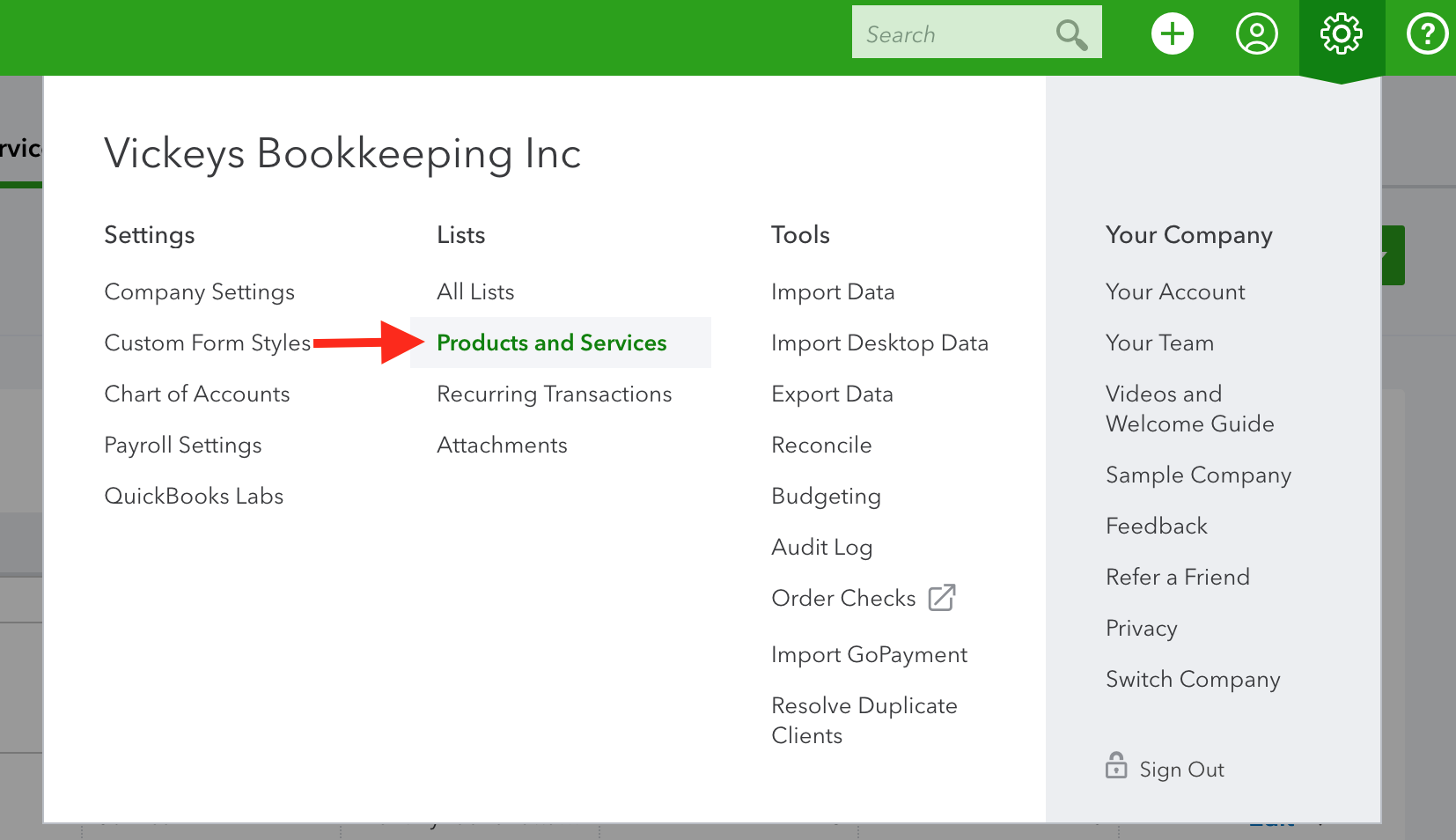Click Switch Company

1193,680
